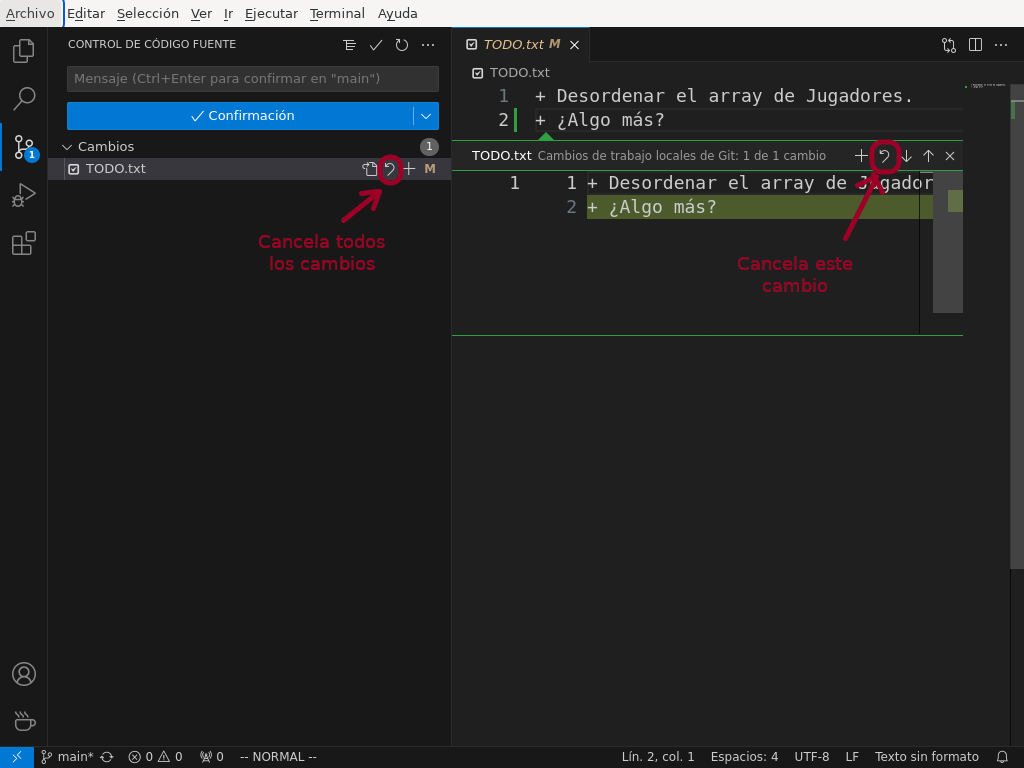
Task: Split the editor to the right
Action: coord(975,45)
